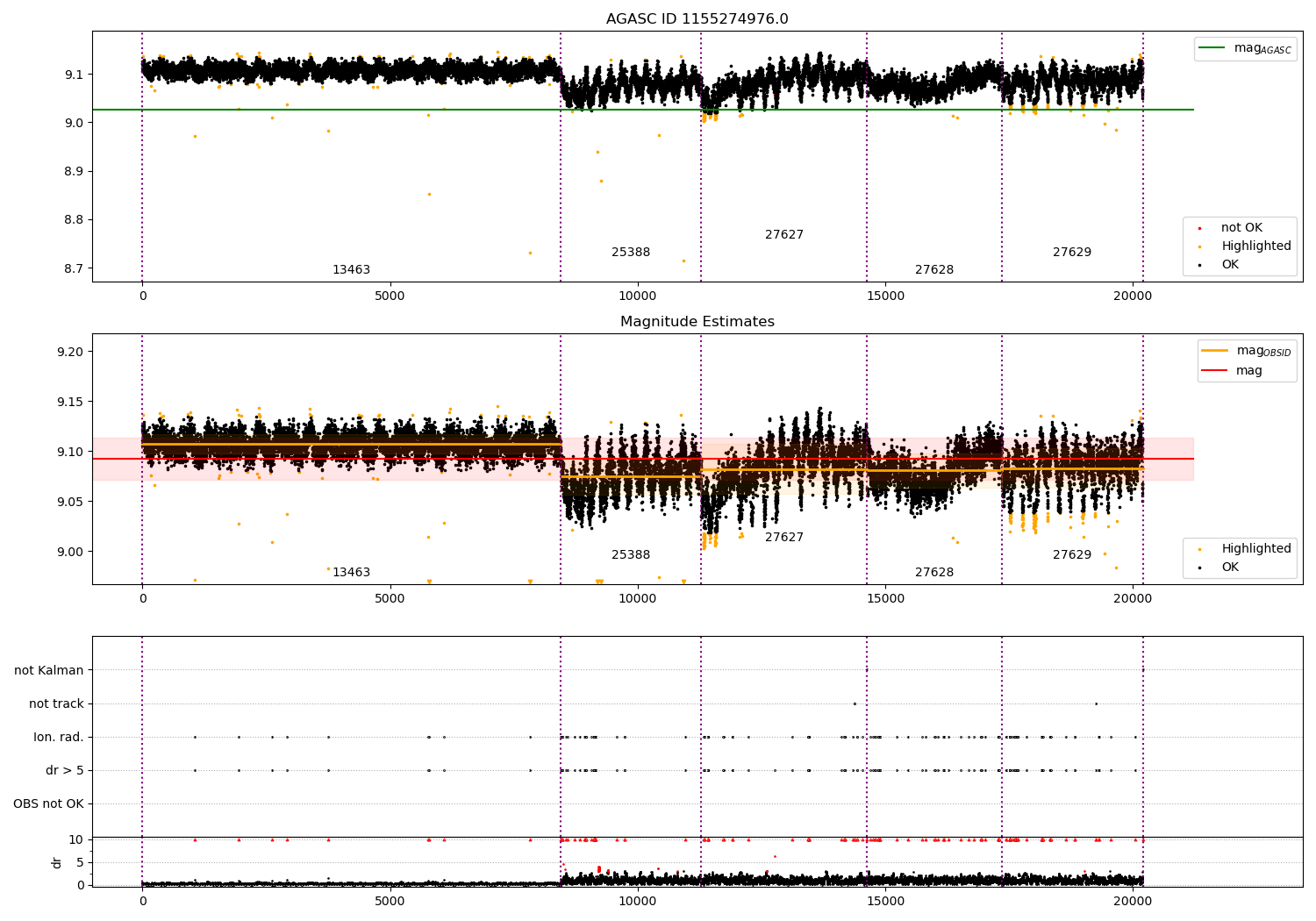Viewport: 1316px width, 921px height.
Task: Select the mag OBSID legend entry in the middle plot
Action: coord(1247,351)
